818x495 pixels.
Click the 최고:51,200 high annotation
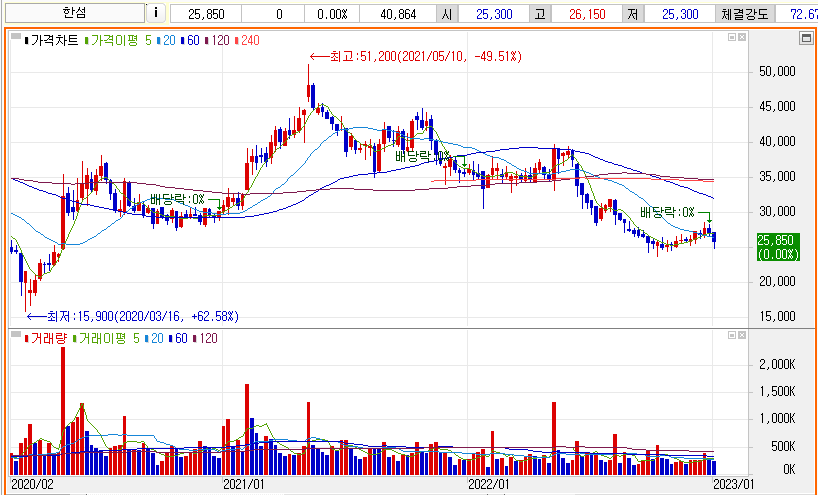(415, 56)
